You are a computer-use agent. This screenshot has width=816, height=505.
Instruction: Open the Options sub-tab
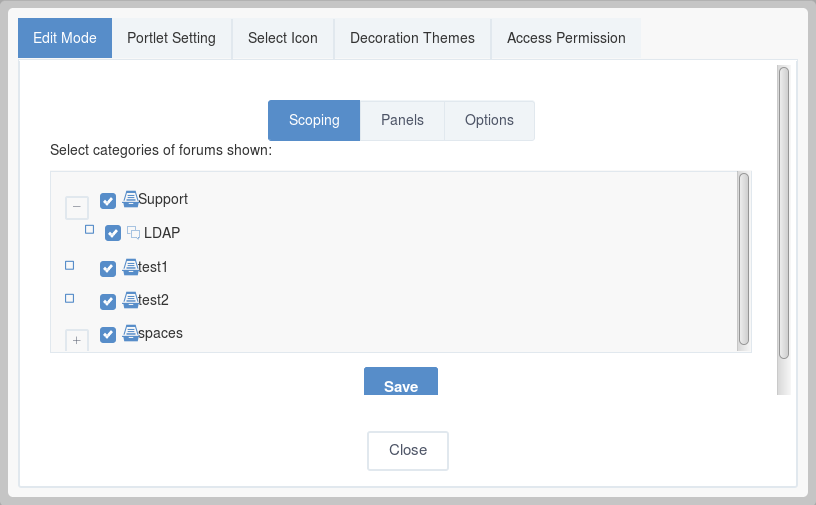pos(489,120)
